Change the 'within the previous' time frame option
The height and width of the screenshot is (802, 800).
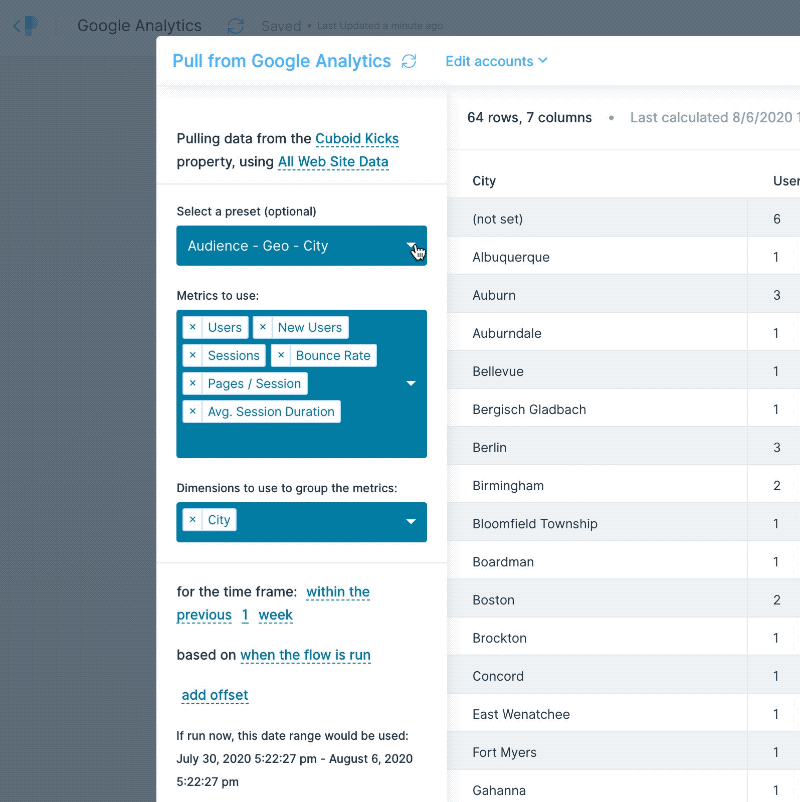338,592
